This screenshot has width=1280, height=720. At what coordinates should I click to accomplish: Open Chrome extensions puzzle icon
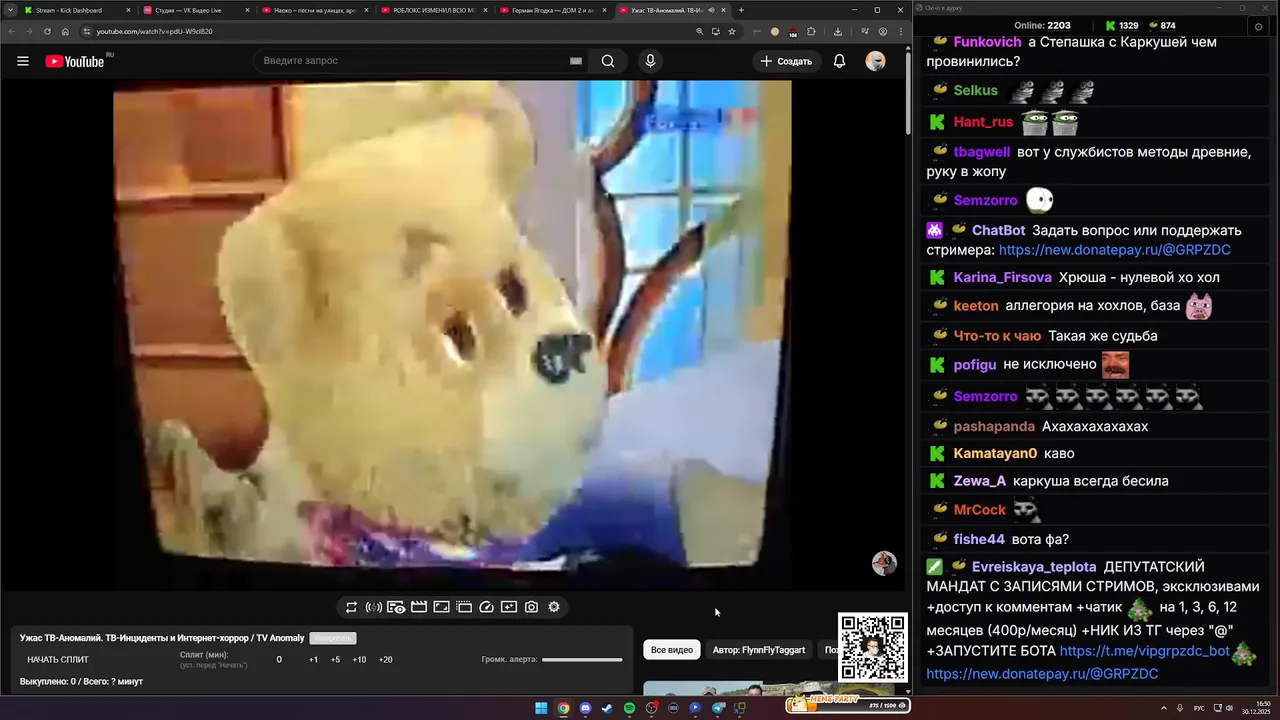811,31
